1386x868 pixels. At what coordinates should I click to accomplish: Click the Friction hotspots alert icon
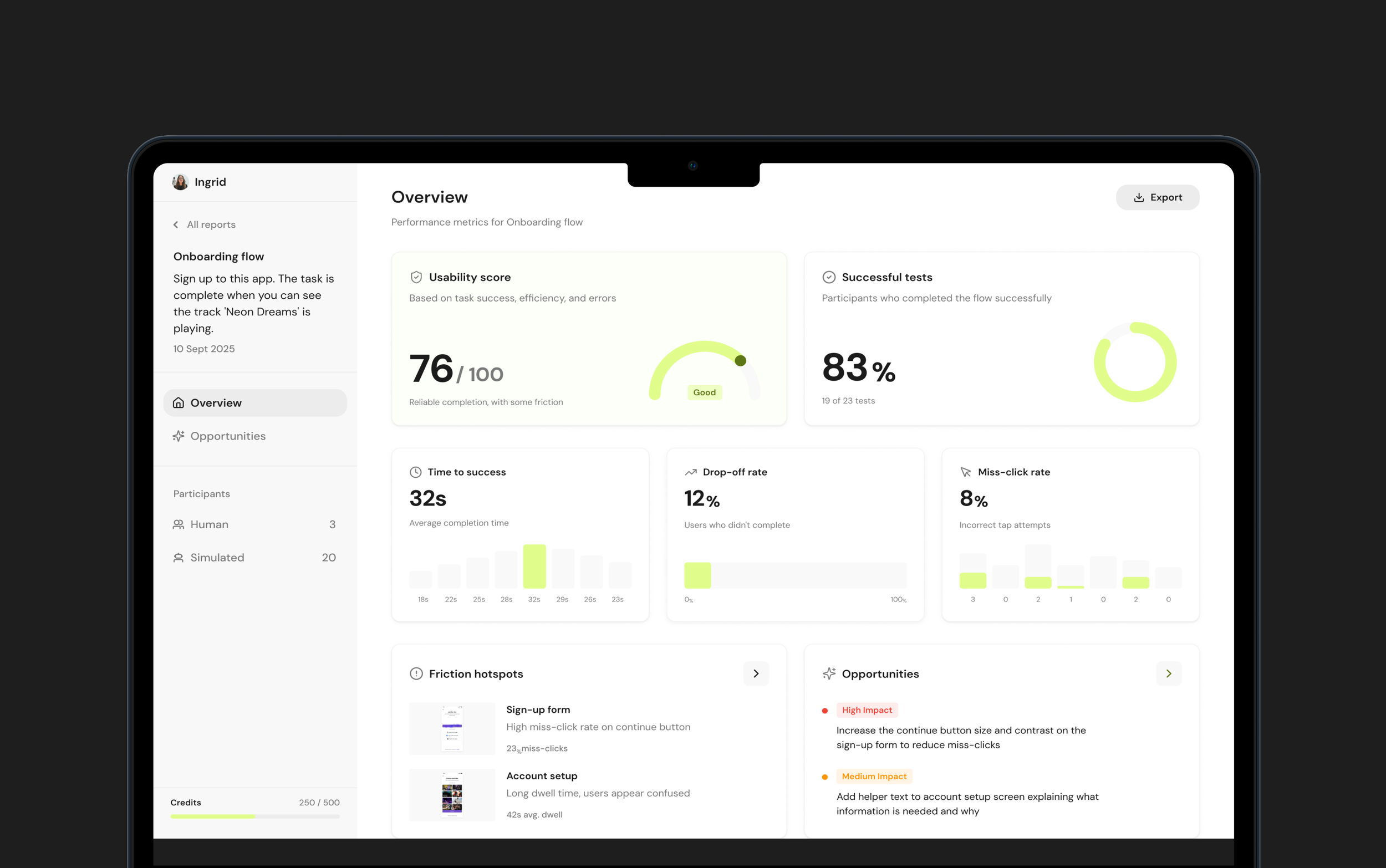click(416, 673)
